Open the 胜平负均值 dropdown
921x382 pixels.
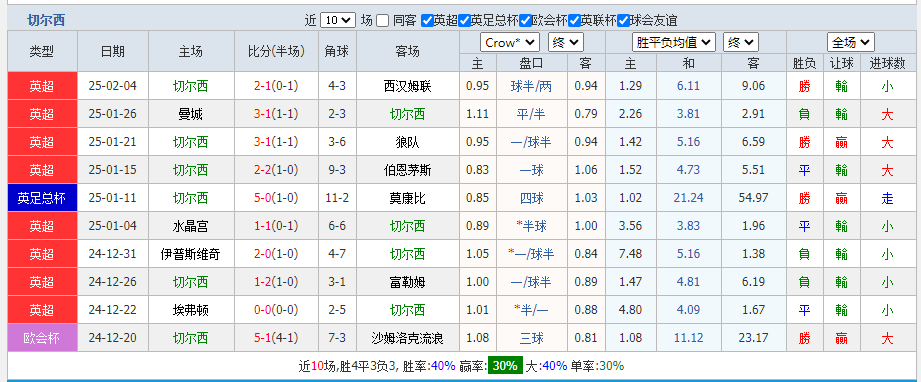674,42
